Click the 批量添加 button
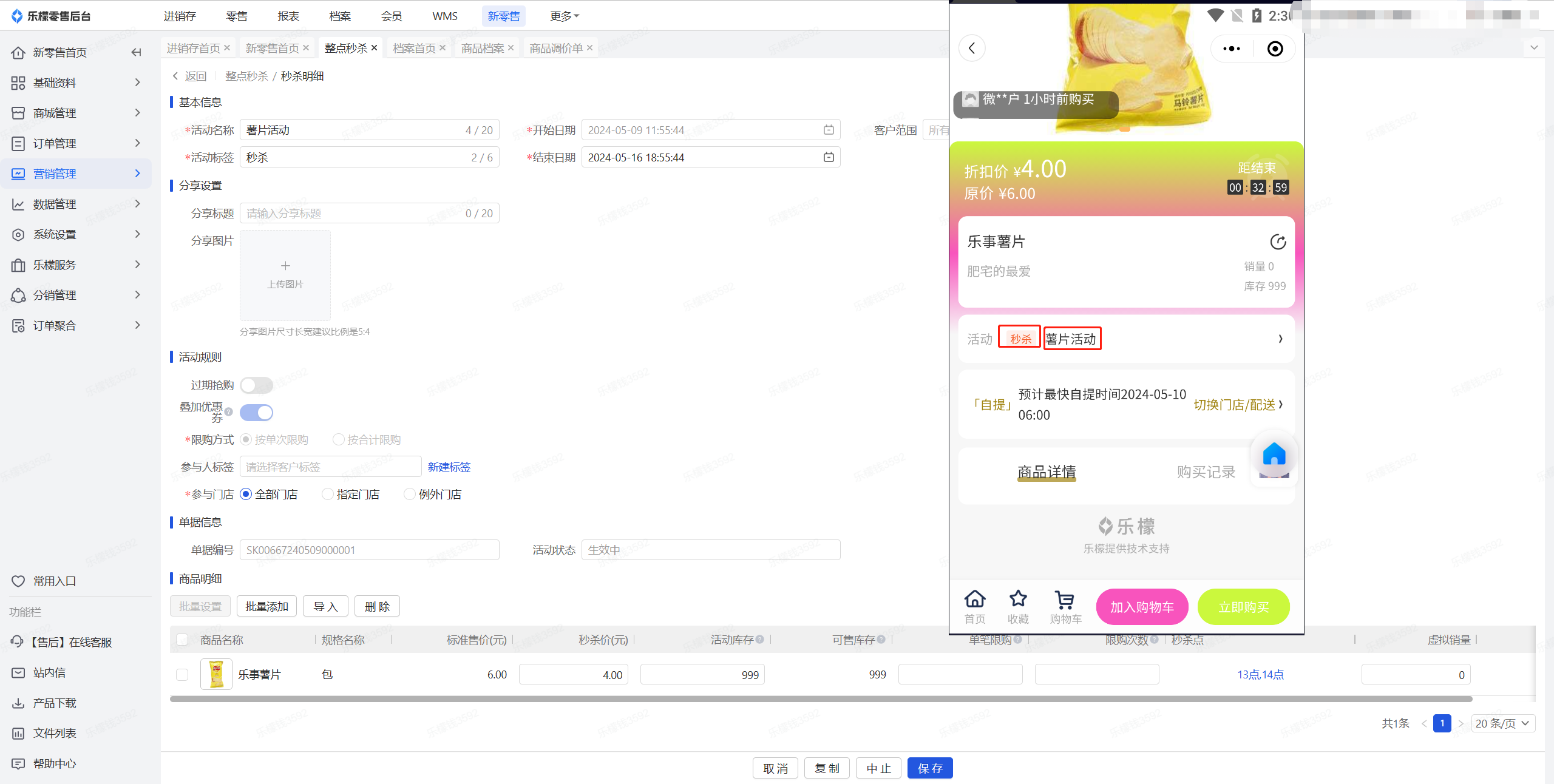The image size is (1554, 784). (266, 606)
